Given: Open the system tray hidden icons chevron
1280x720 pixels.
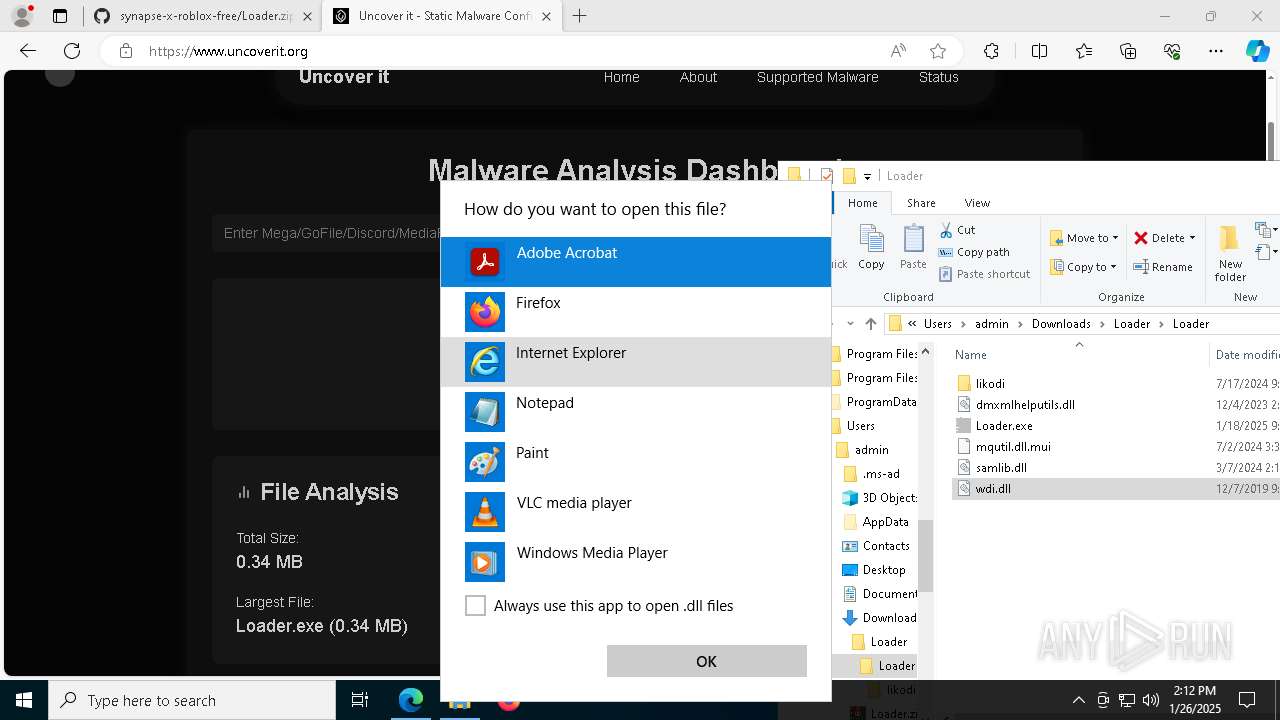Looking at the screenshot, I should pos(1078,700).
